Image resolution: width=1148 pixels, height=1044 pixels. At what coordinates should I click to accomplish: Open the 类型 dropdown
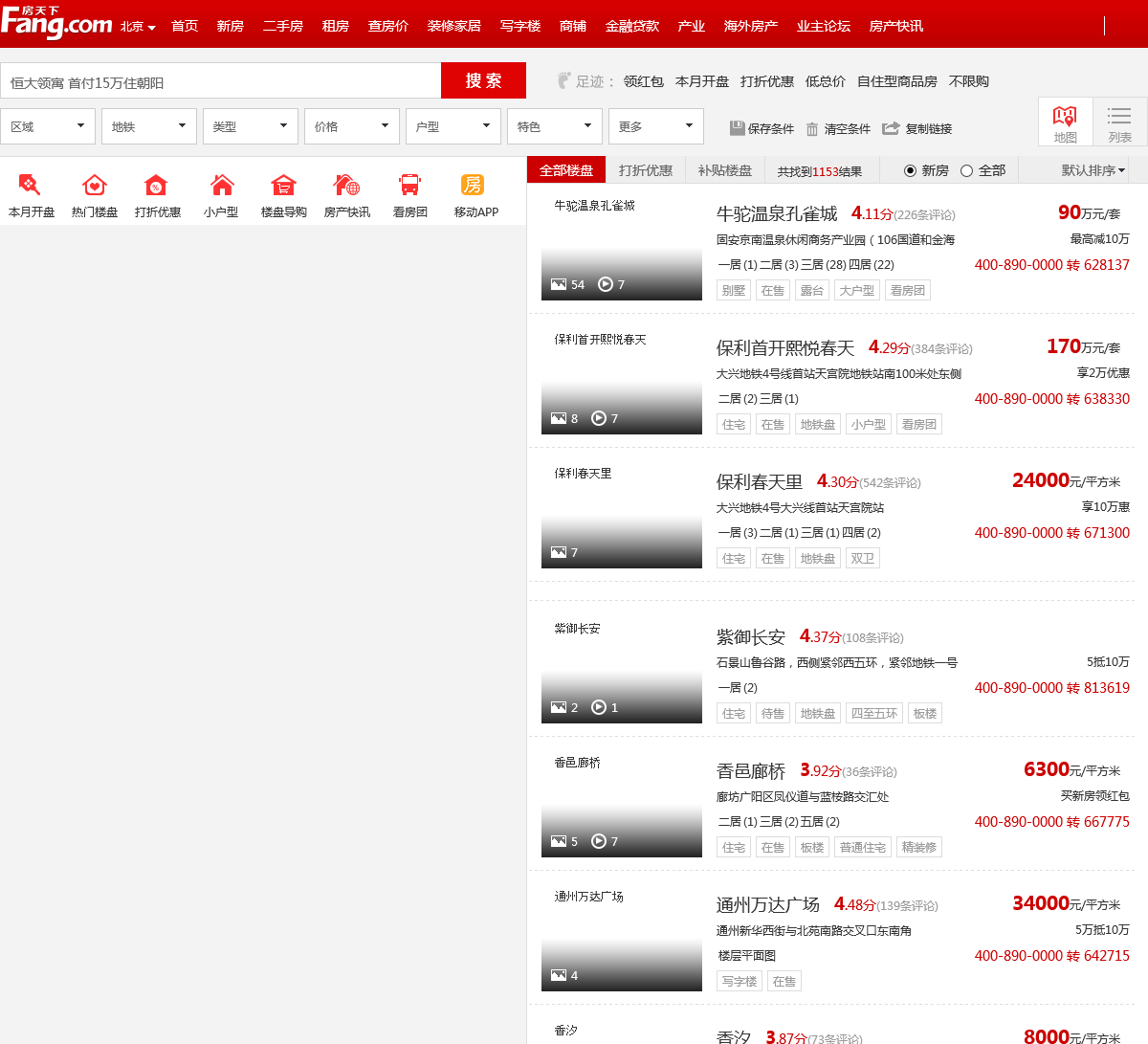click(251, 126)
